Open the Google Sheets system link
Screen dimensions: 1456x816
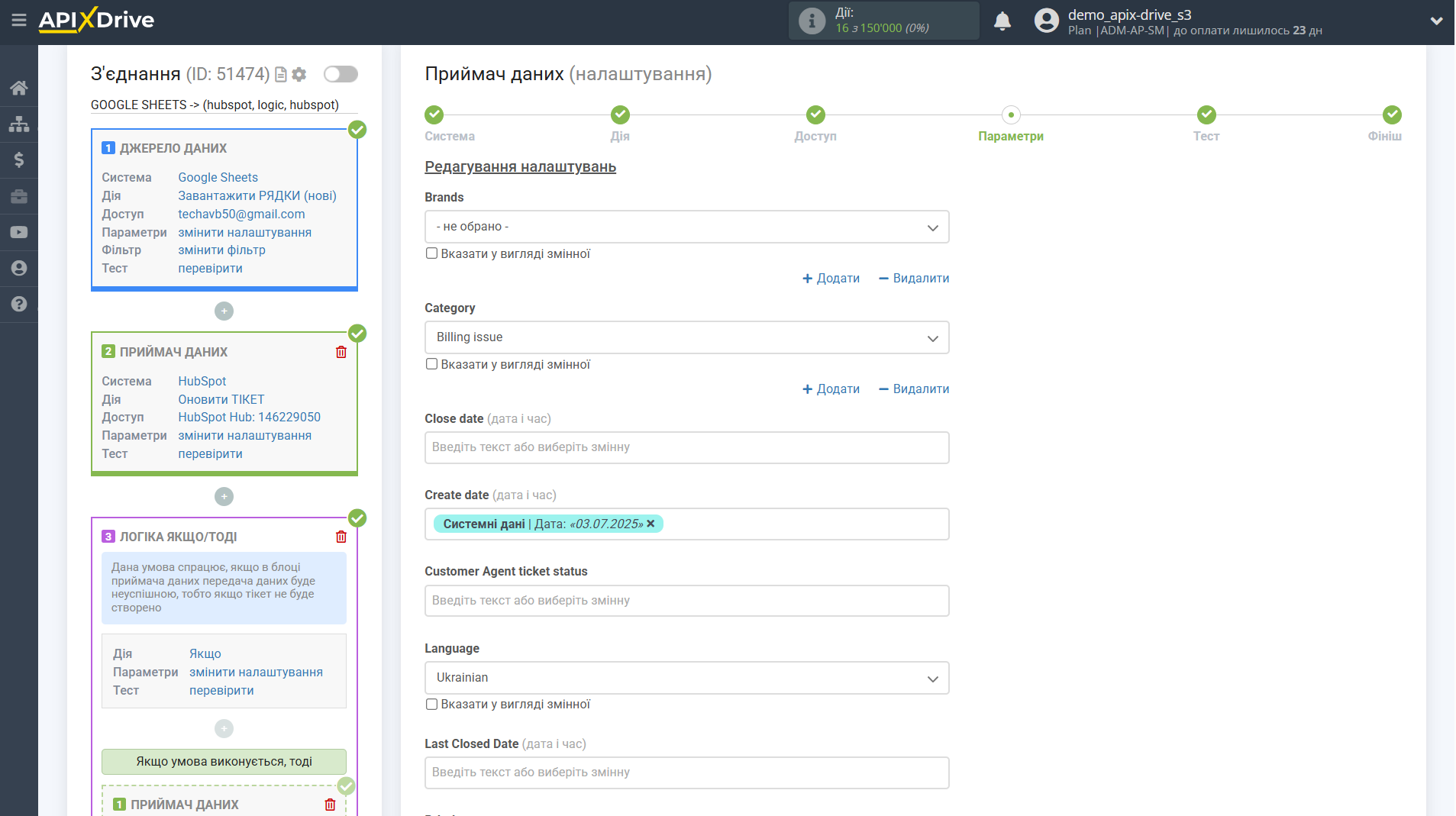[x=218, y=177]
